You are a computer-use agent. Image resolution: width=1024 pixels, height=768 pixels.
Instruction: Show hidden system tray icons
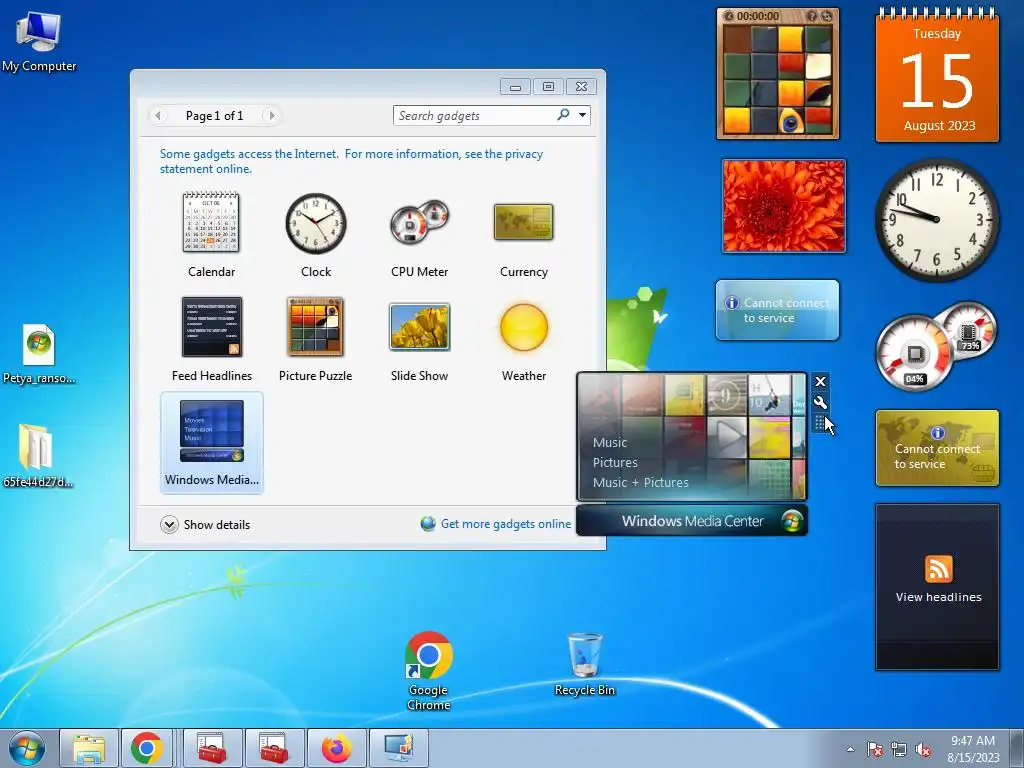[x=850, y=749]
